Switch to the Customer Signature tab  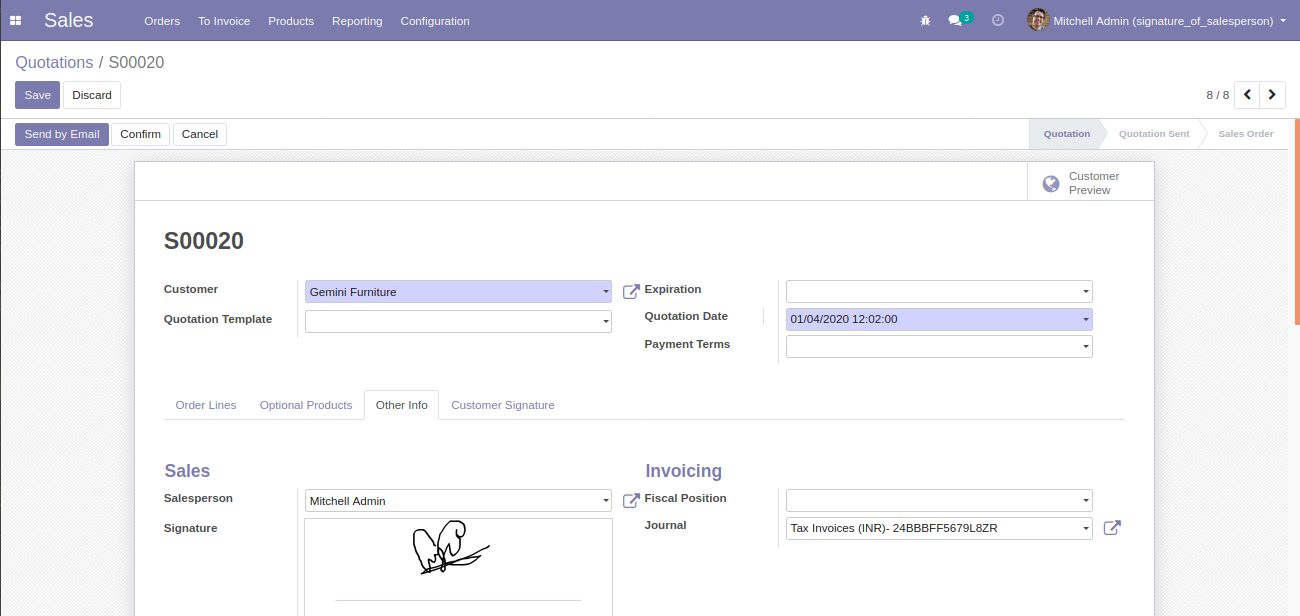(x=503, y=405)
